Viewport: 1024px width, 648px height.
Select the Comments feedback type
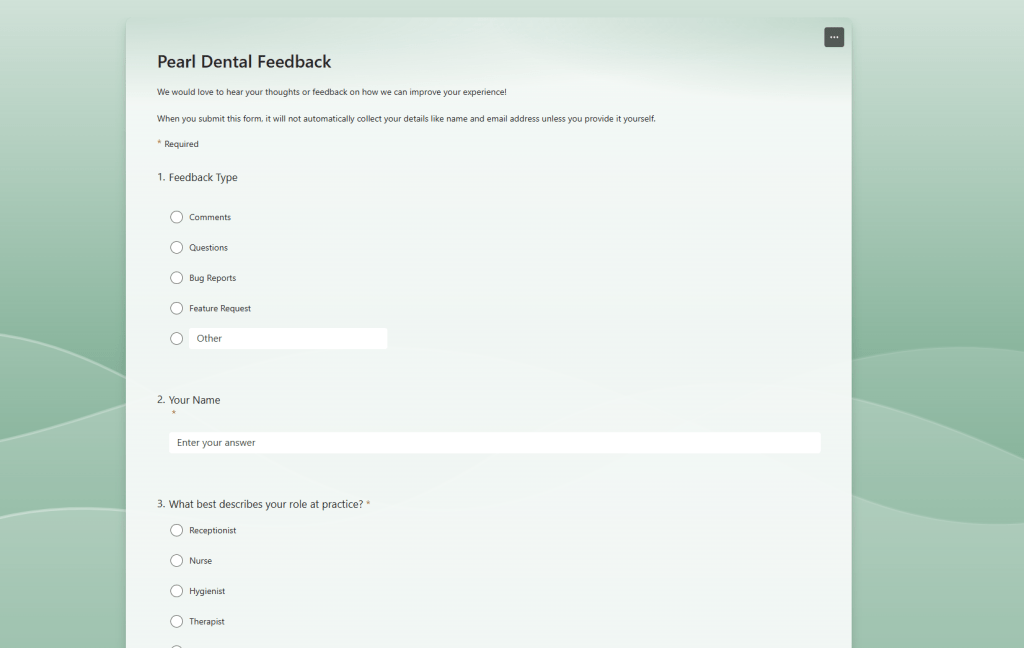[177, 217]
